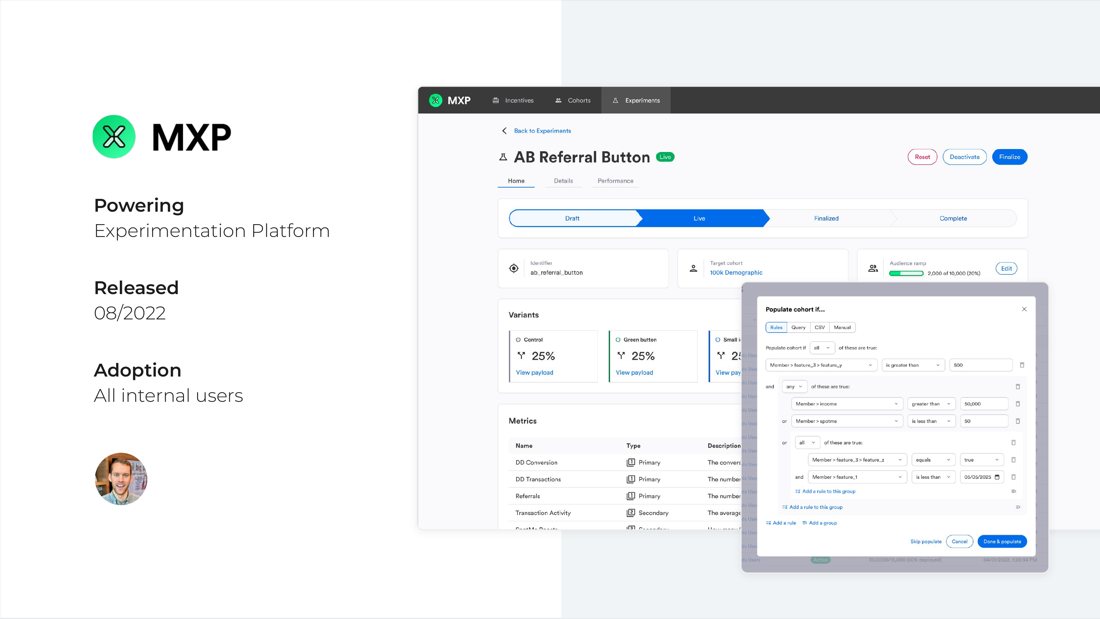Open the Experiments tab in the navigation bar
This screenshot has height=619, width=1100.
click(x=636, y=100)
